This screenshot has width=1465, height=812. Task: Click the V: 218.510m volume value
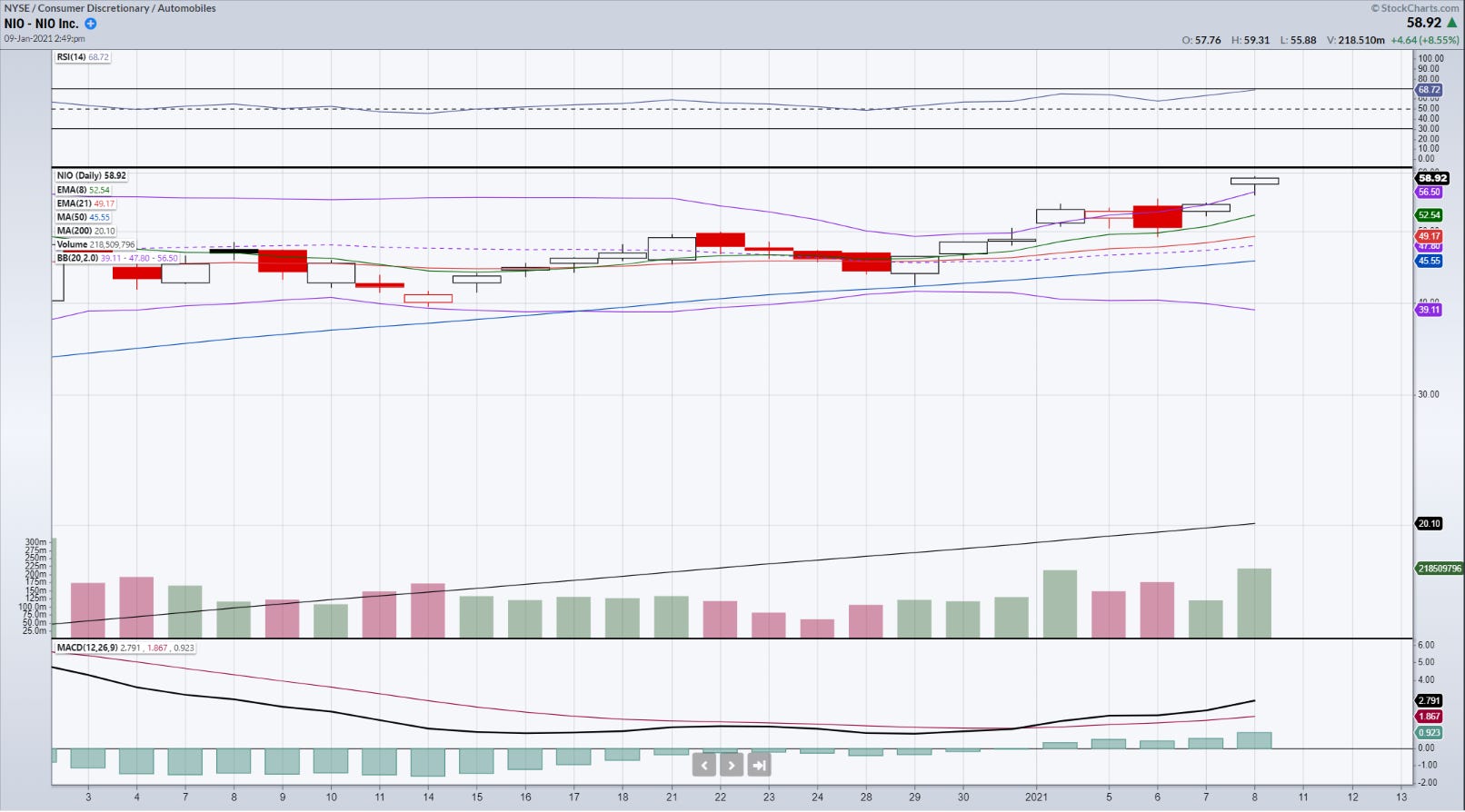coord(1355,40)
